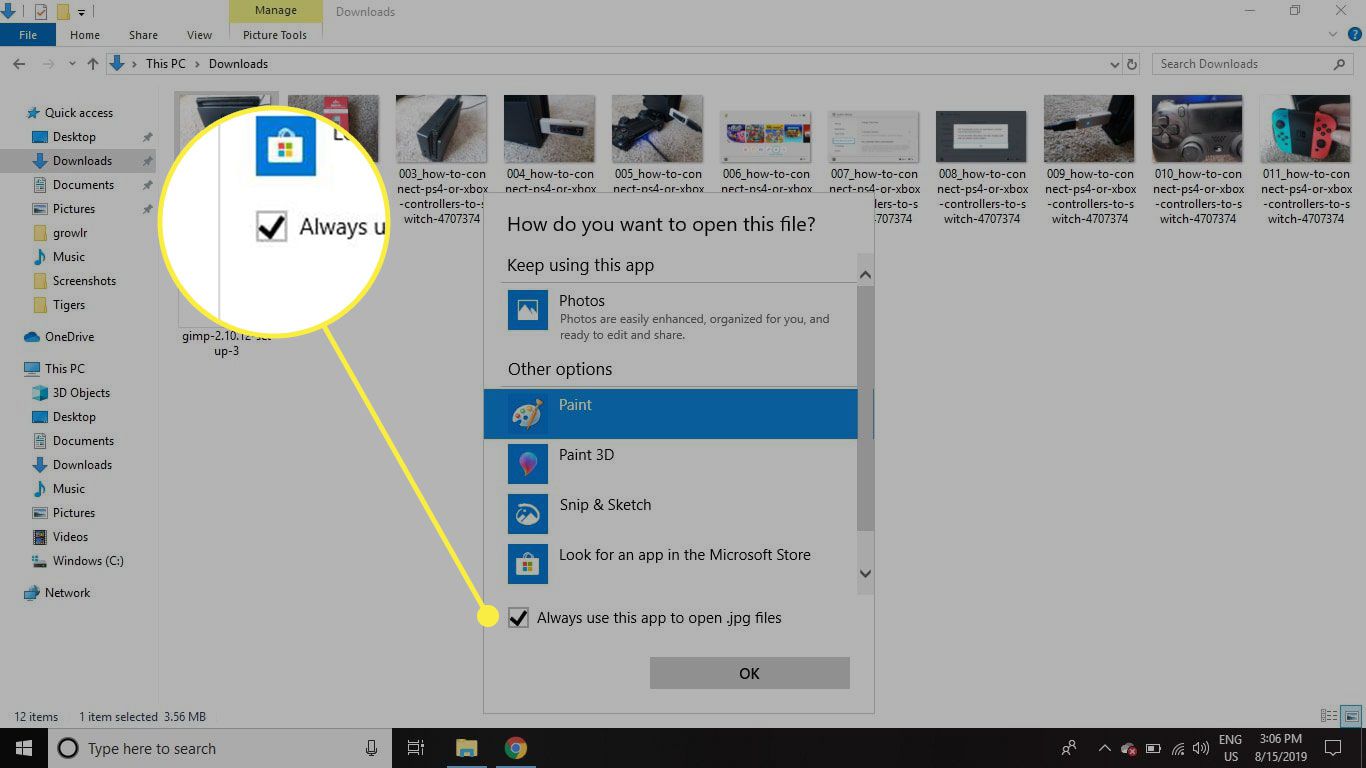Image resolution: width=1366 pixels, height=768 pixels.
Task: Open the recent locations dropdown
Action: [x=71, y=64]
